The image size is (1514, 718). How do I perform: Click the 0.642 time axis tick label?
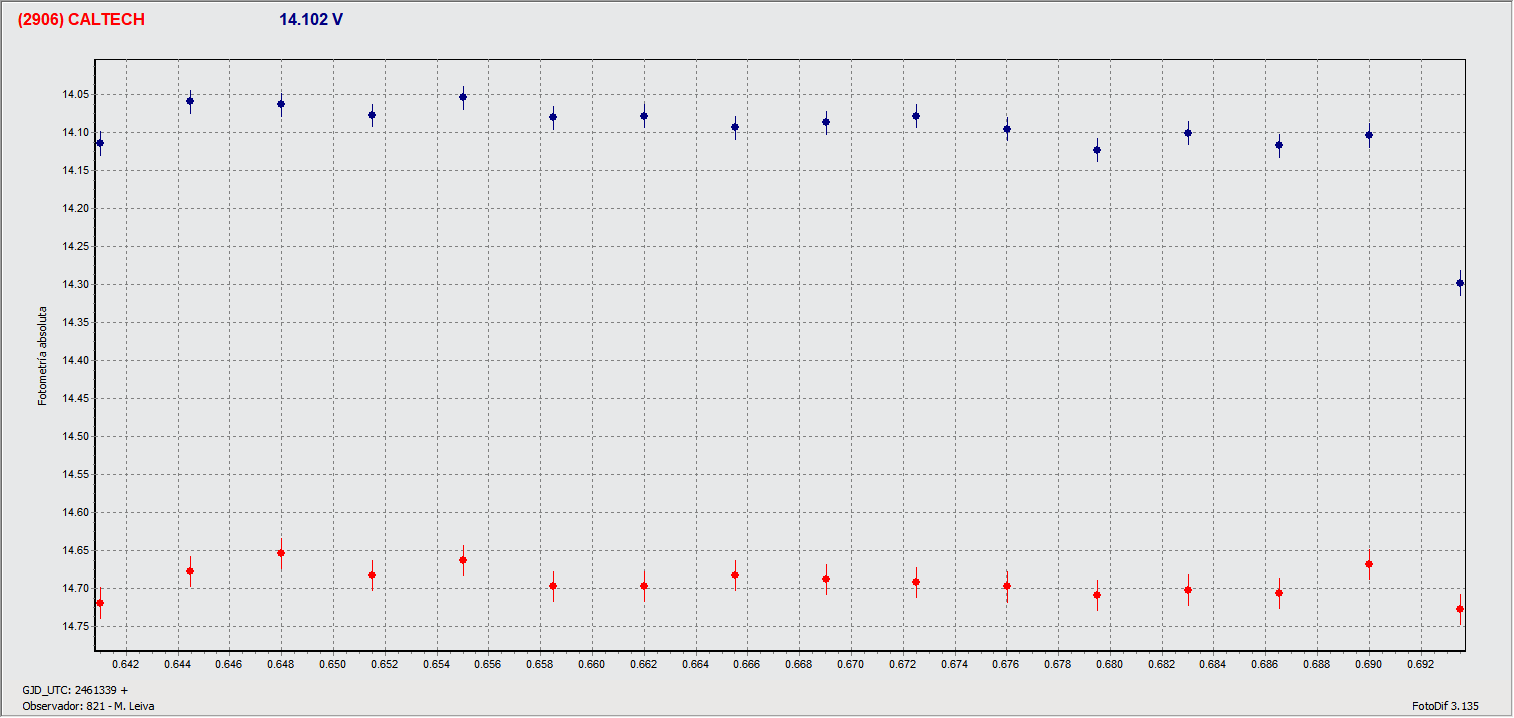point(125,664)
